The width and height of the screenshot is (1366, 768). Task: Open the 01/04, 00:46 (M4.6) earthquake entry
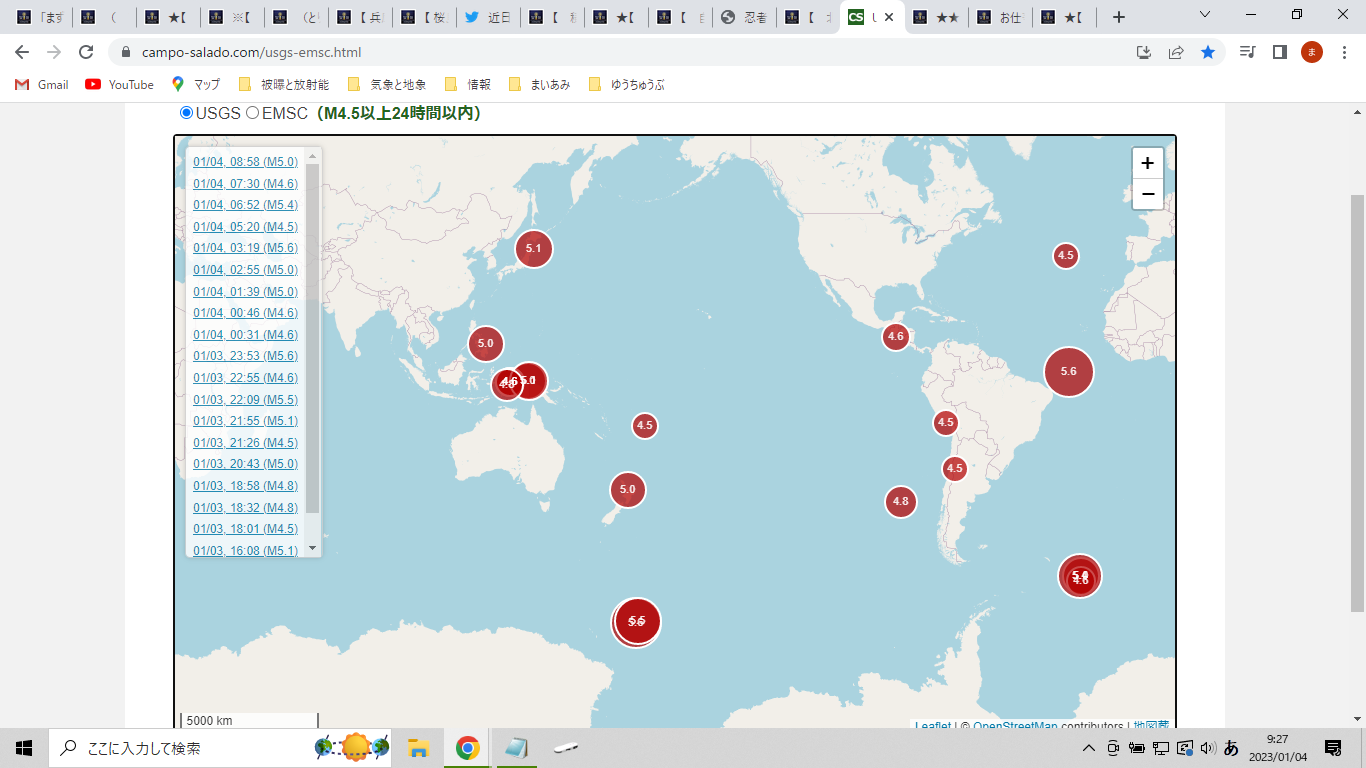245,313
